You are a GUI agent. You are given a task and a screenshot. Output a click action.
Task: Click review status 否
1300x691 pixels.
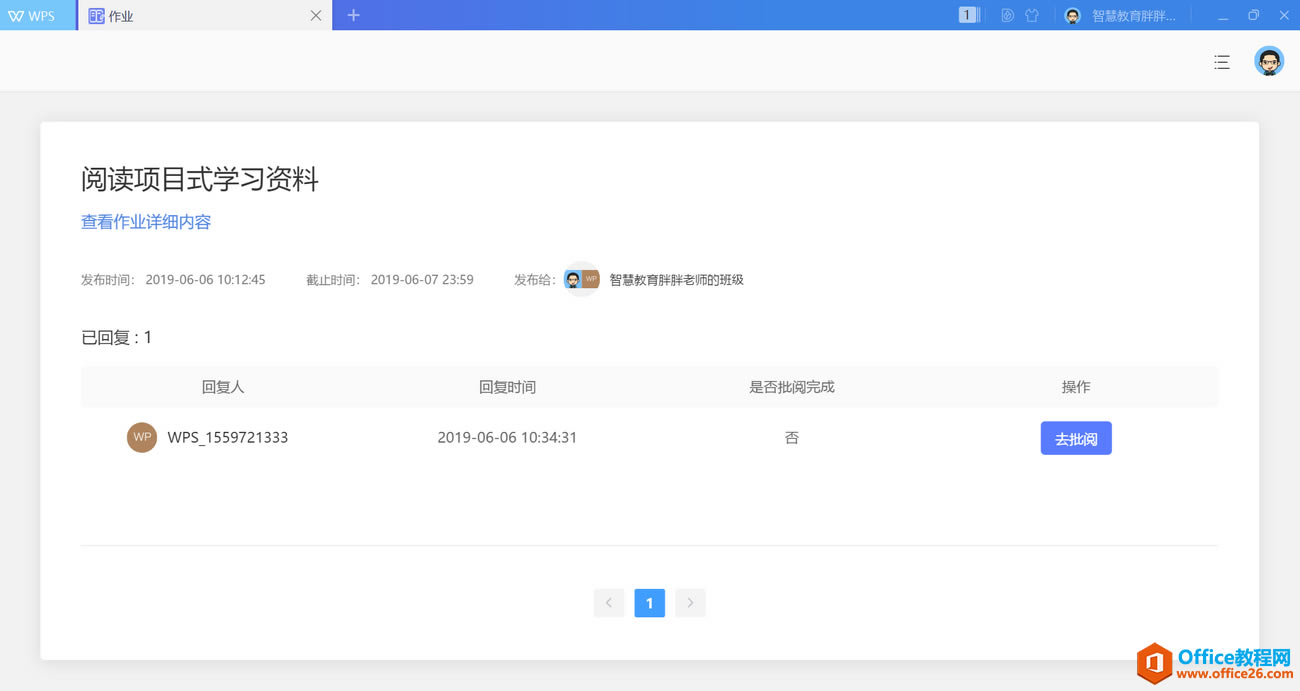click(792, 438)
